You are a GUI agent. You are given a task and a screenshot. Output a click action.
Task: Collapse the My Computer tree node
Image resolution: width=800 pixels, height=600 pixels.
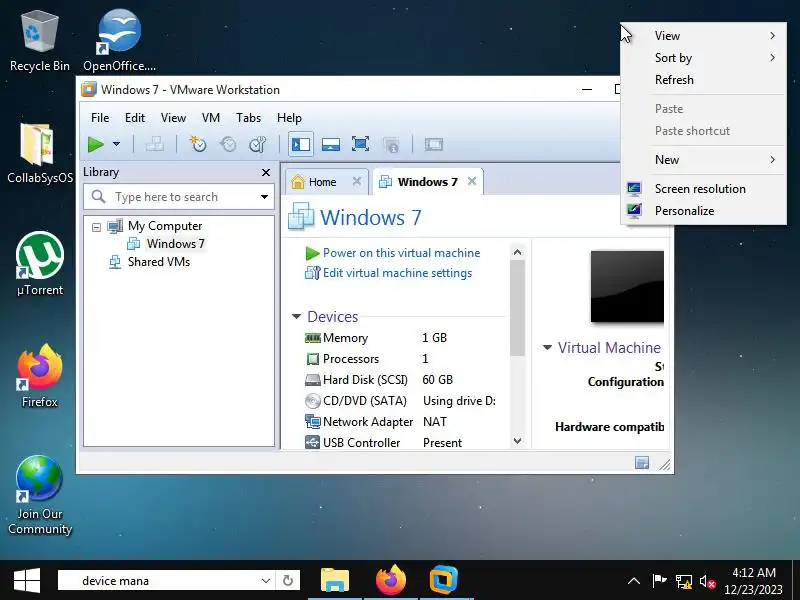click(96, 227)
